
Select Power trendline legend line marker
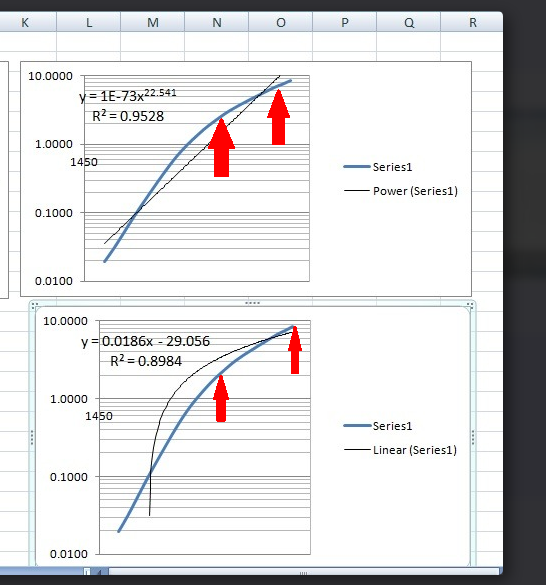pos(357,191)
